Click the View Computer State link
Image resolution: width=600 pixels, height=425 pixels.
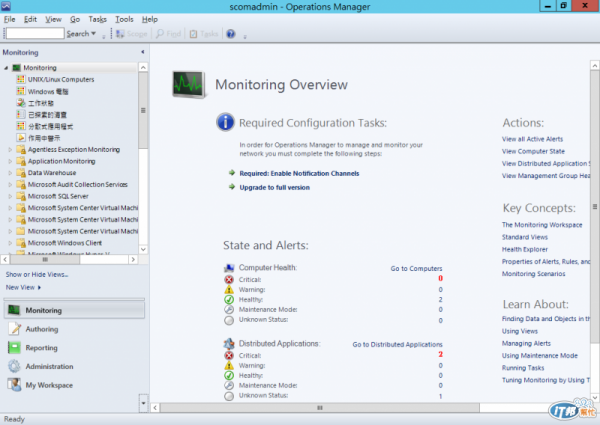click(533, 151)
